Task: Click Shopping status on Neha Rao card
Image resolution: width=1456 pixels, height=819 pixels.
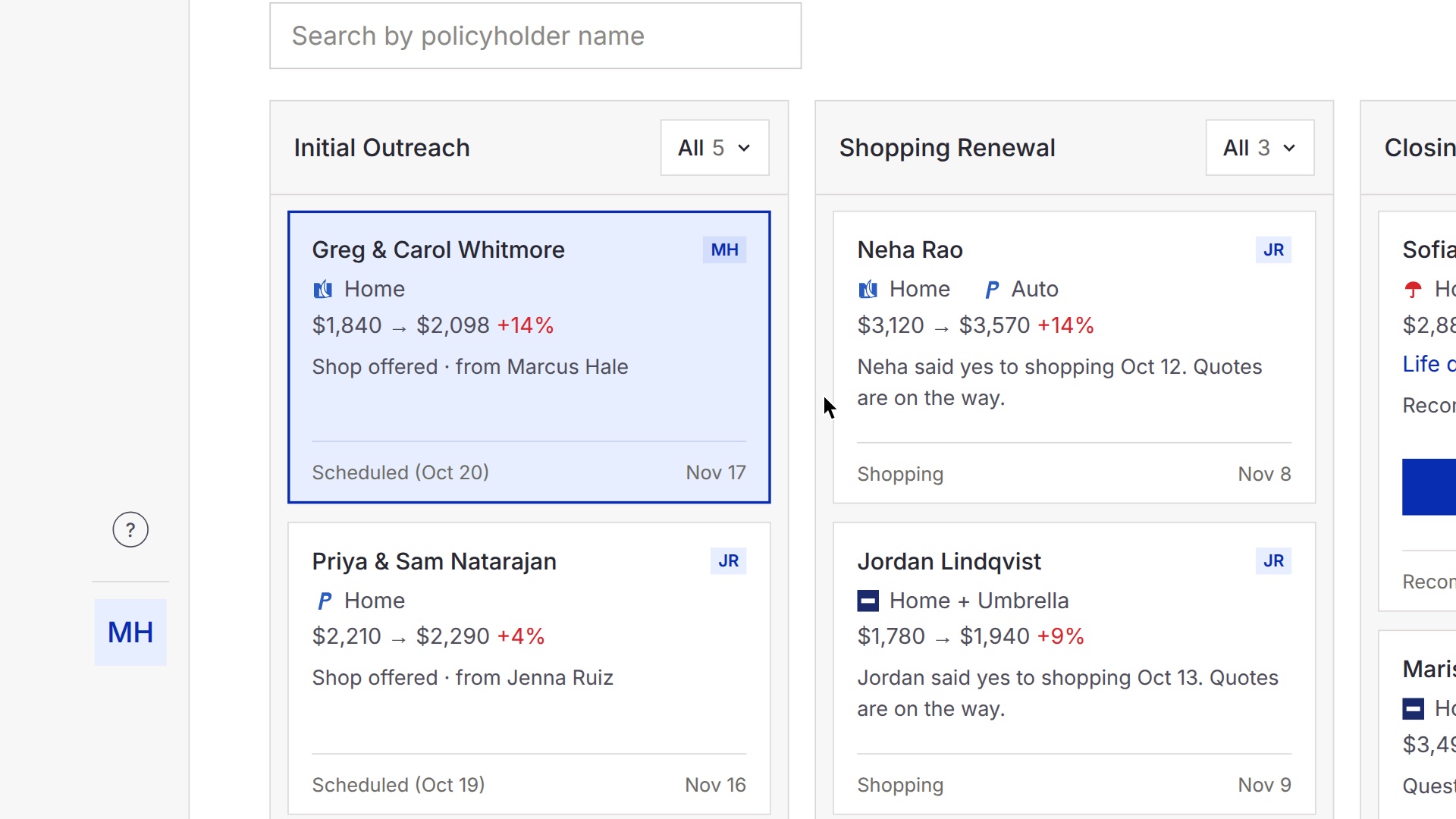Action: [900, 474]
